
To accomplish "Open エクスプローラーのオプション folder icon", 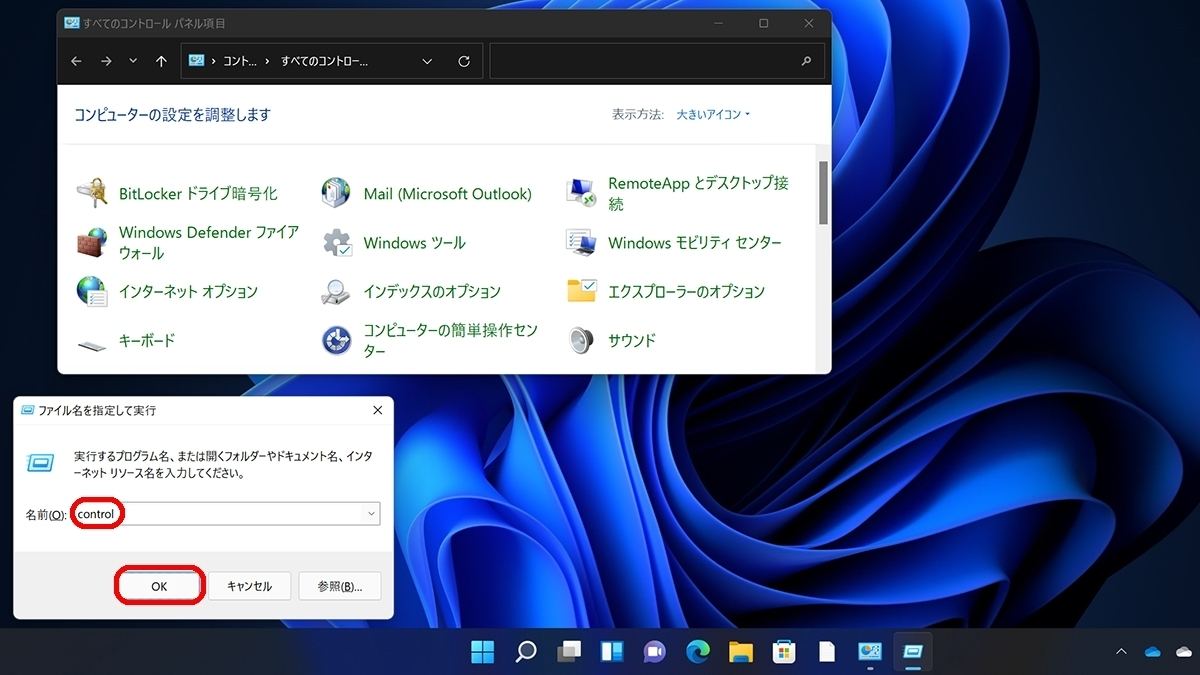I will tap(581, 291).
